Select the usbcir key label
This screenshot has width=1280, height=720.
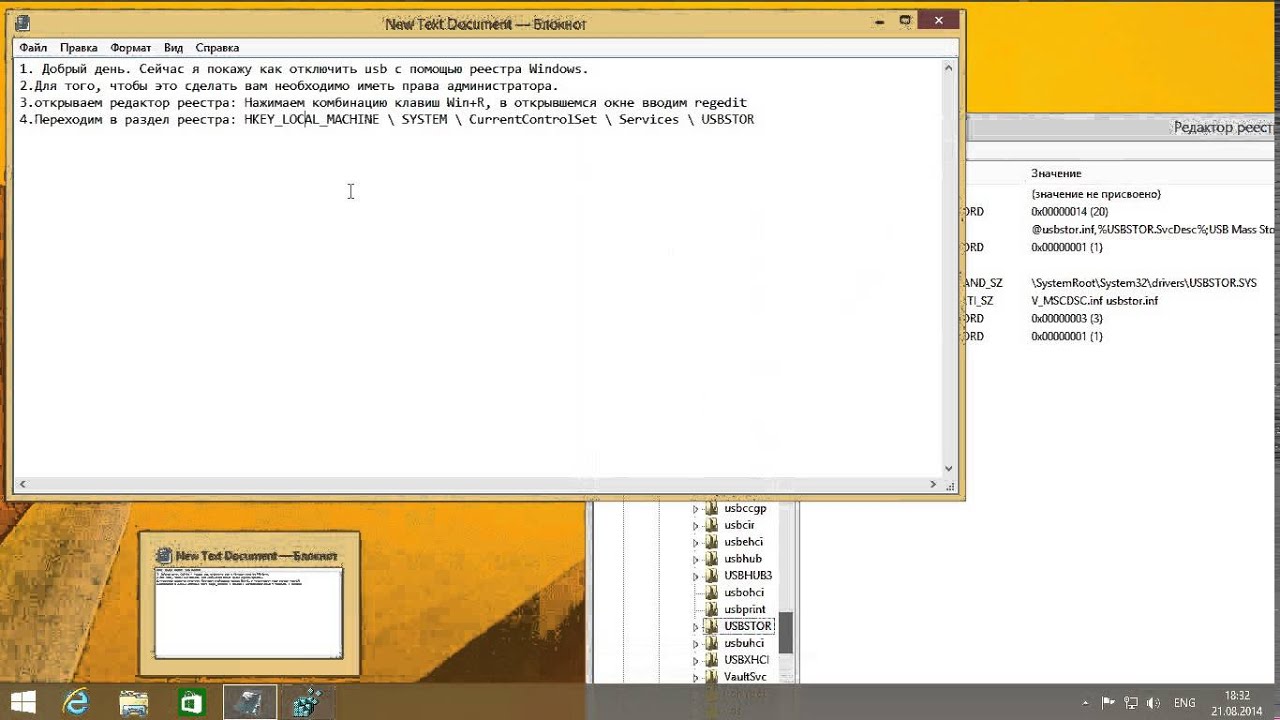coord(740,525)
